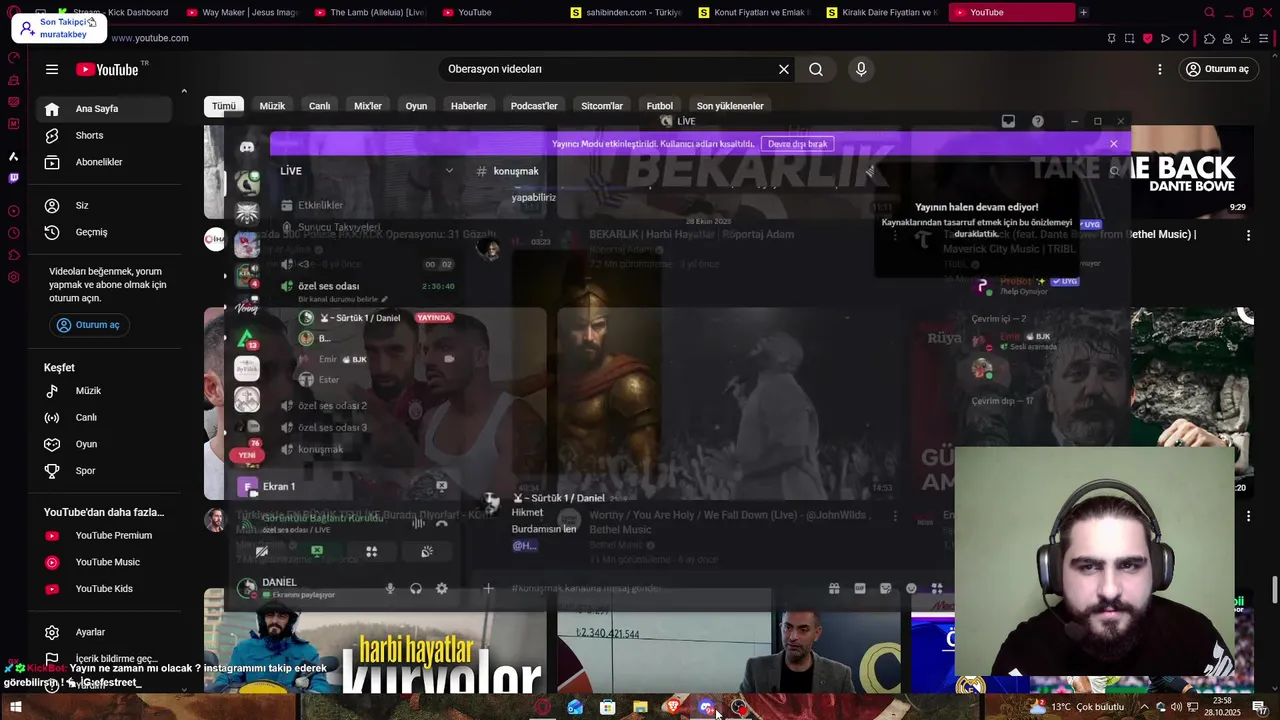Open Oyun under Keşfet
The height and width of the screenshot is (720, 1280).
coord(104,444)
